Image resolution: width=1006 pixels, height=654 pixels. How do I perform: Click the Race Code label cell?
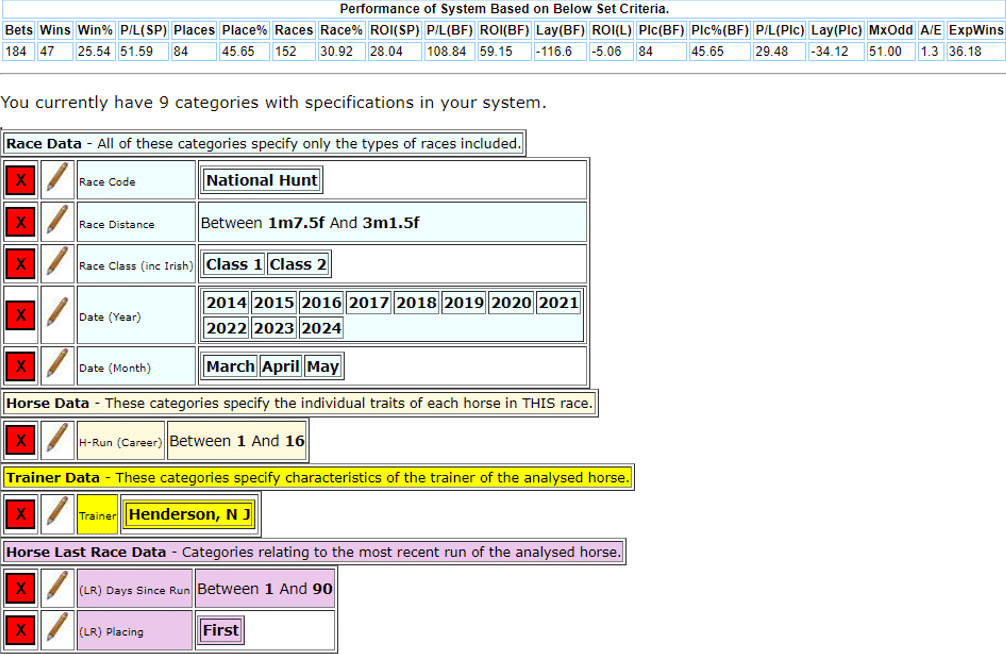click(x=136, y=180)
